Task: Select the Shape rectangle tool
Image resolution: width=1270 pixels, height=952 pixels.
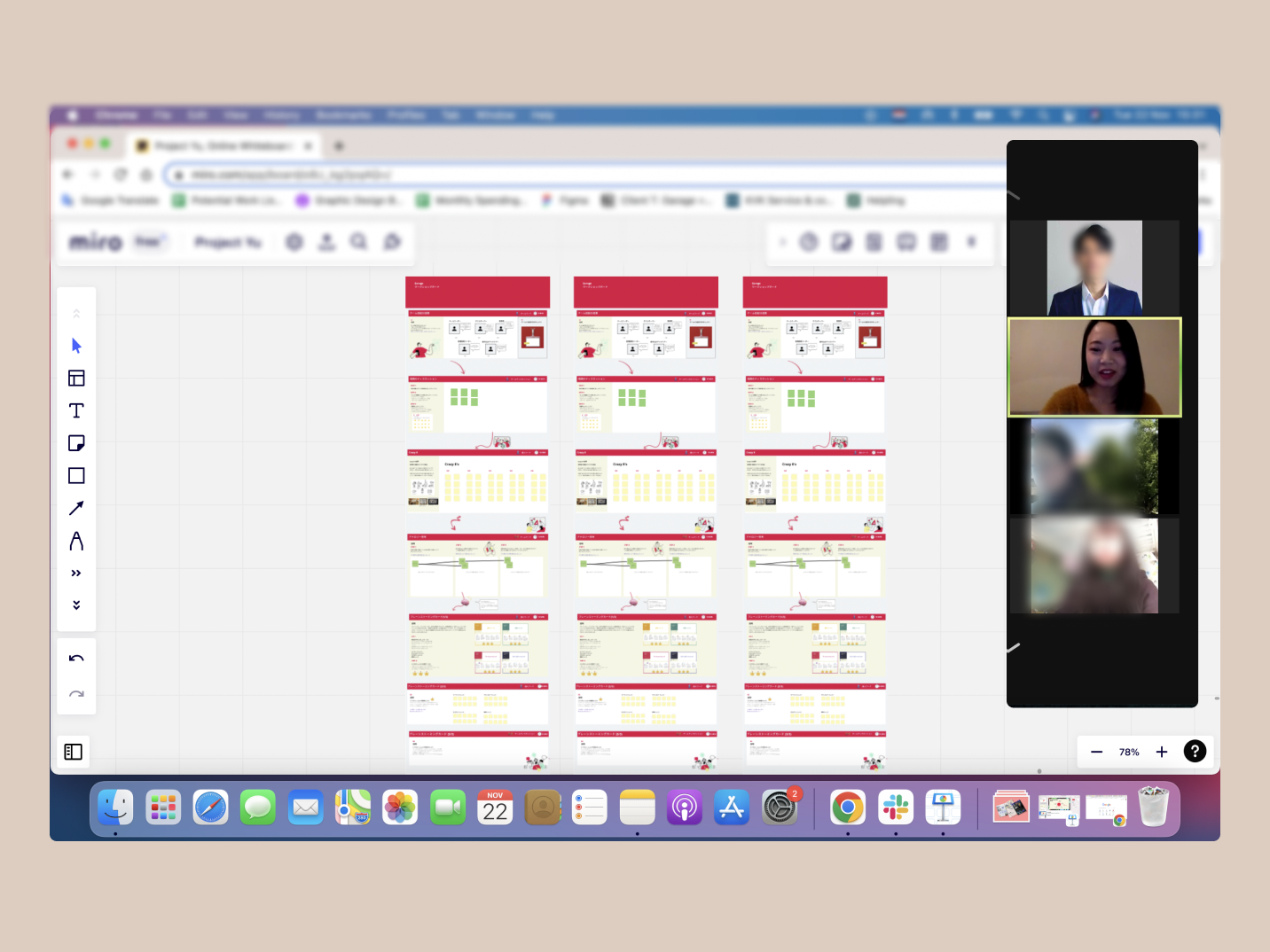Action: click(76, 476)
